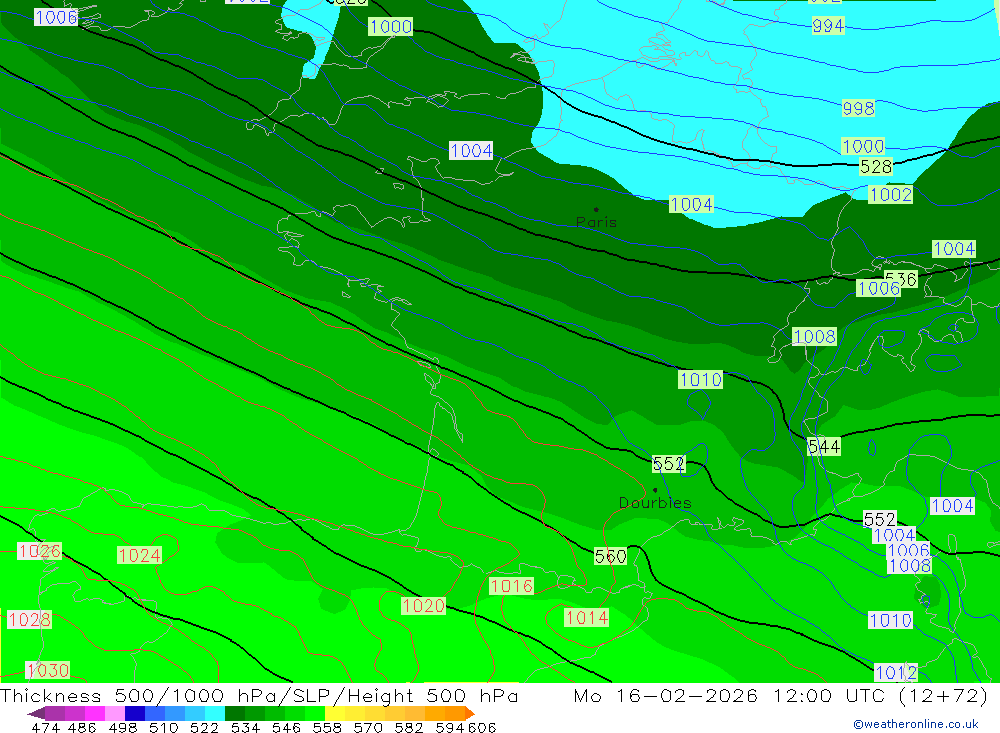Click the orange arrow end of legend
This screenshot has width=1000, height=733.
click(x=469, y=713)
